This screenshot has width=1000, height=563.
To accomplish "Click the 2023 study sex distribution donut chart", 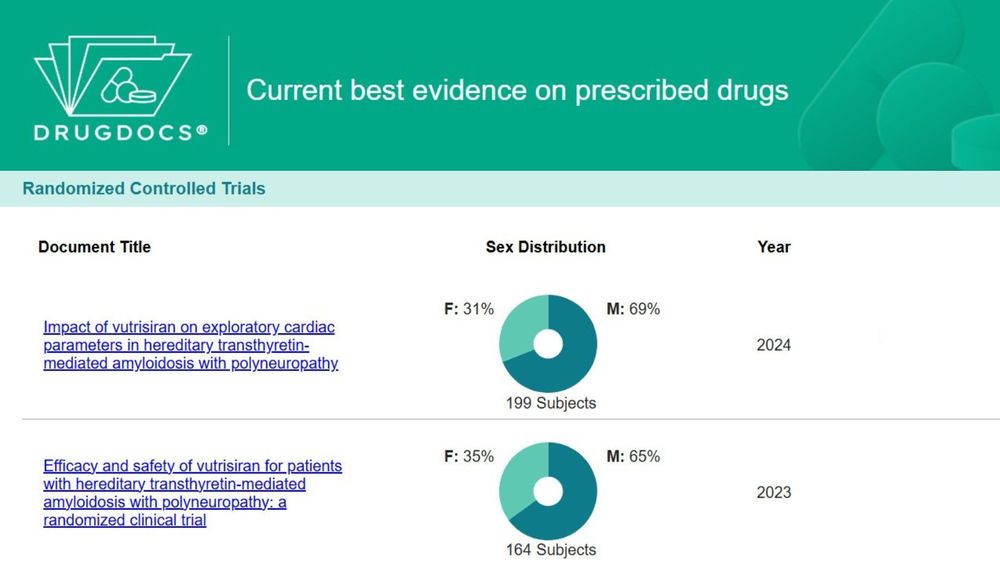I will 548,491.
